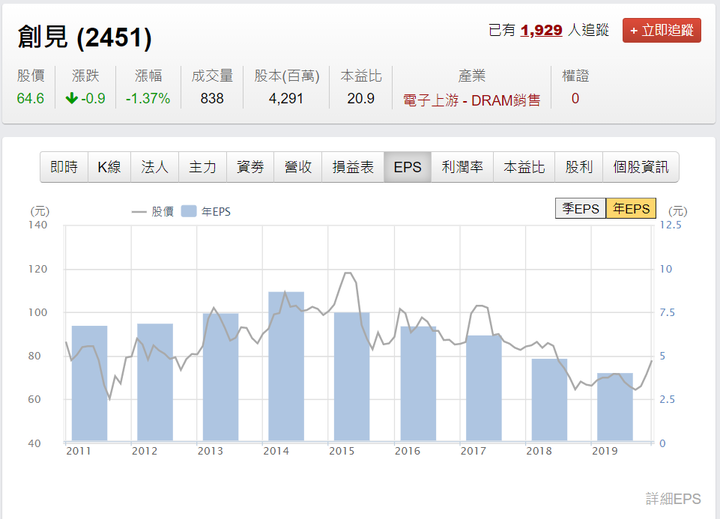Click the 2016 annual EPS bar

click(418, 384)
